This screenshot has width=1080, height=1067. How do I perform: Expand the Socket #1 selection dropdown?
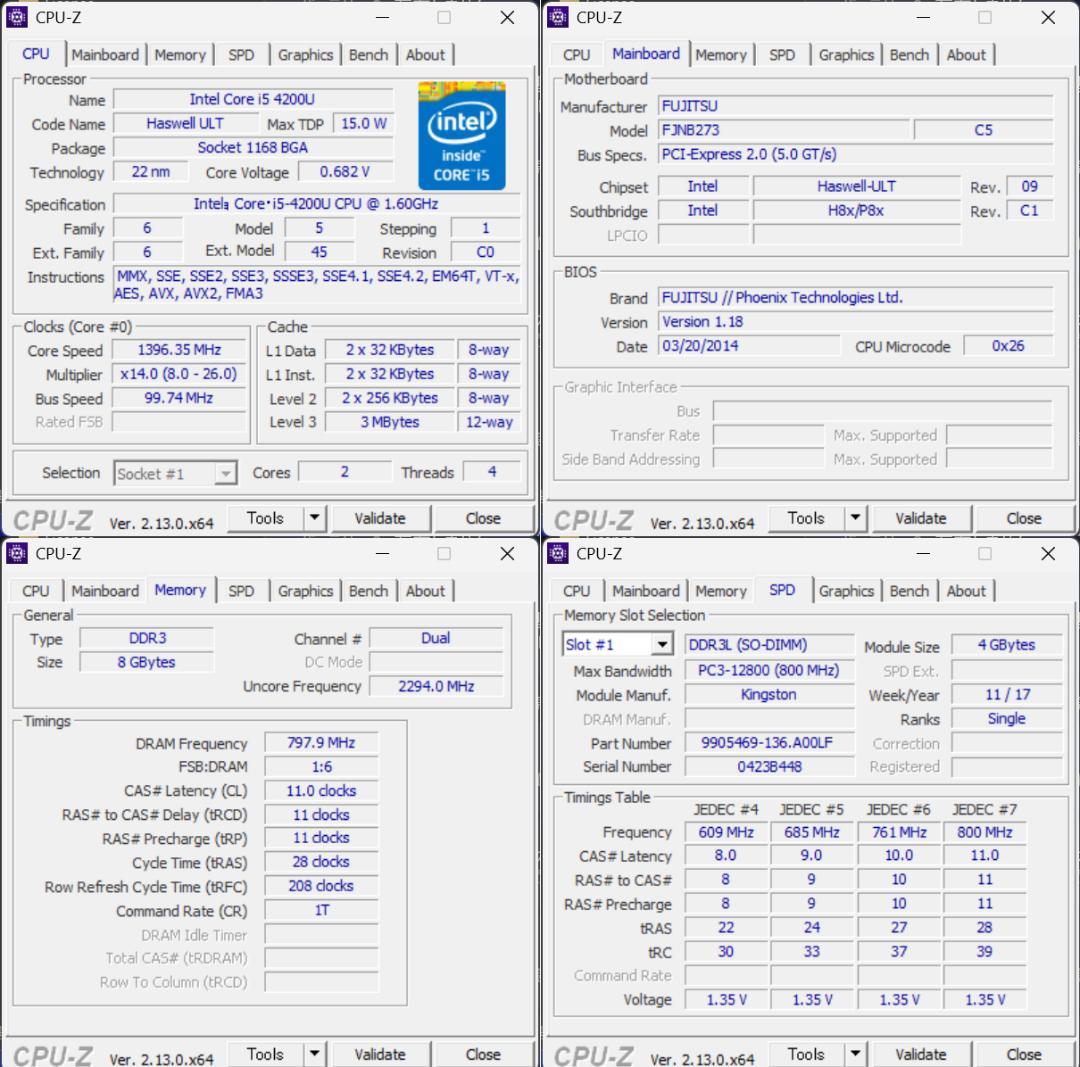click(x=225, y=473)
